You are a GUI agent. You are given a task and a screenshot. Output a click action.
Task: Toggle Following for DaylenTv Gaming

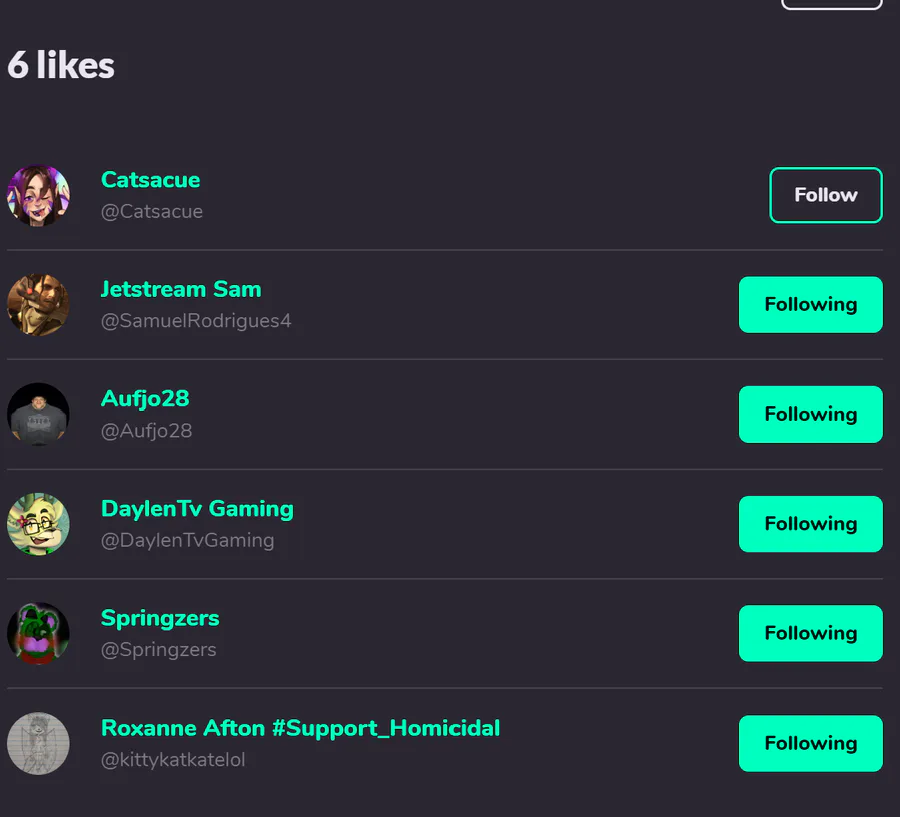(810, 524)
